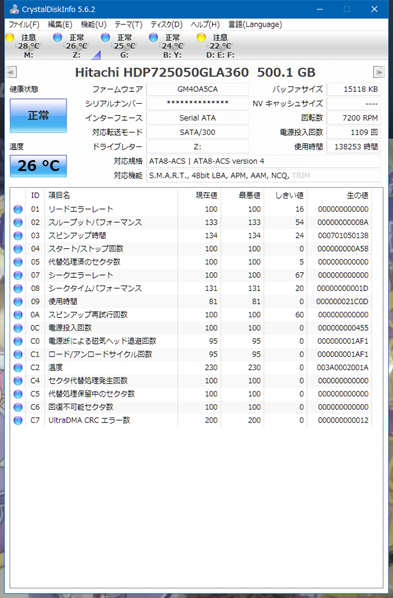Open the 機能(U) menu
This screenshot has height=598, width=393.
tap(93, 25)
